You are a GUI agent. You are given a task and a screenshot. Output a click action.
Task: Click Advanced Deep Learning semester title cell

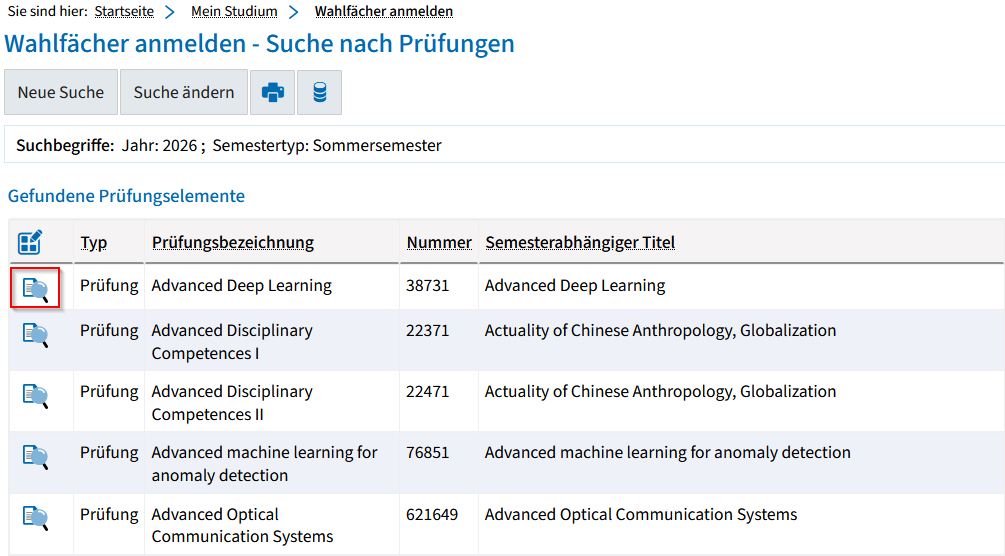pos(575,285)
